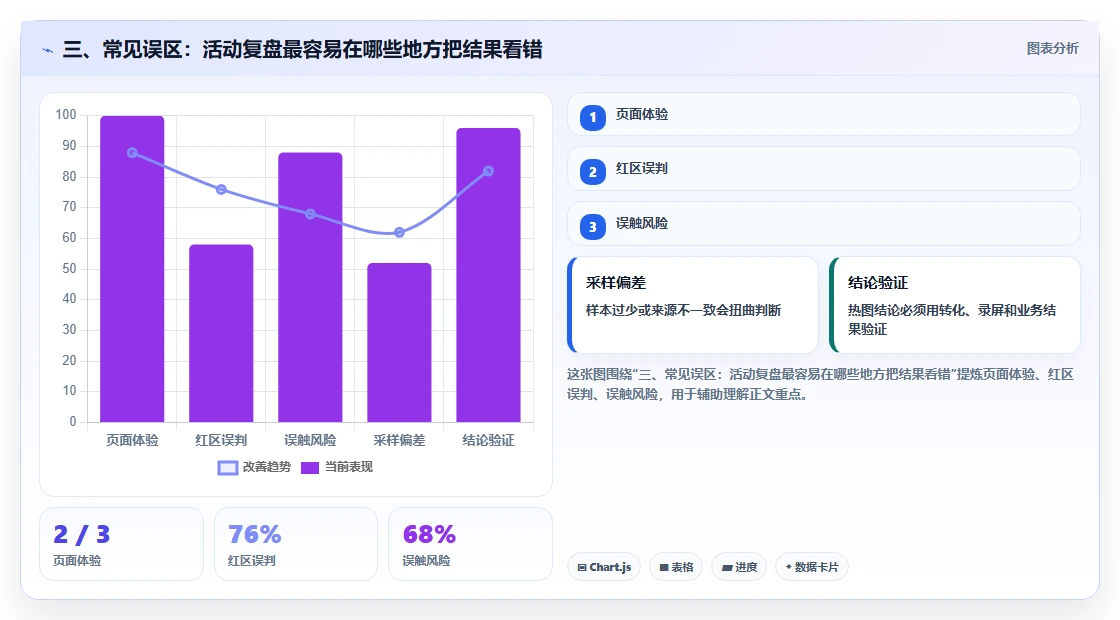Click number badge 3 for 误触风险

[592, 227]
